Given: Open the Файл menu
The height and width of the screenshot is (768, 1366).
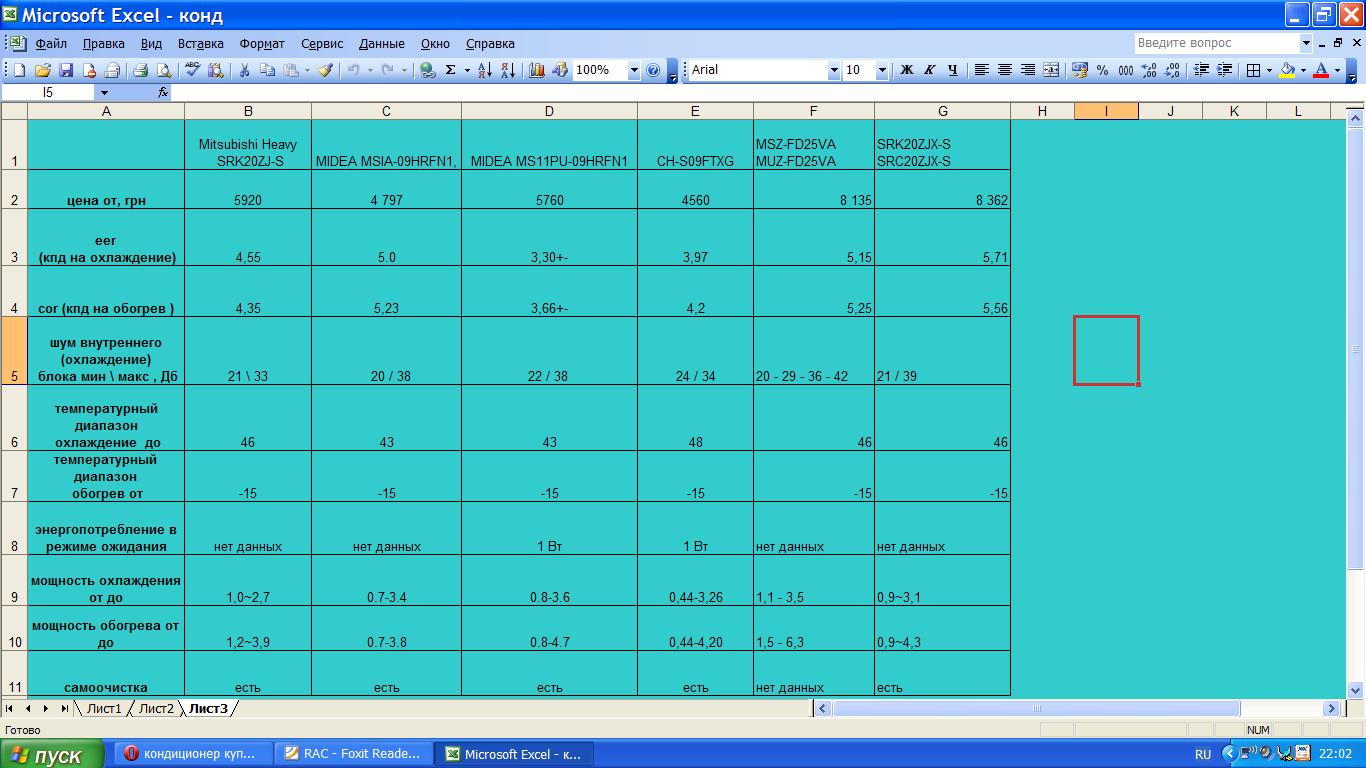Looking at the screenshot, I should [51, 43].
